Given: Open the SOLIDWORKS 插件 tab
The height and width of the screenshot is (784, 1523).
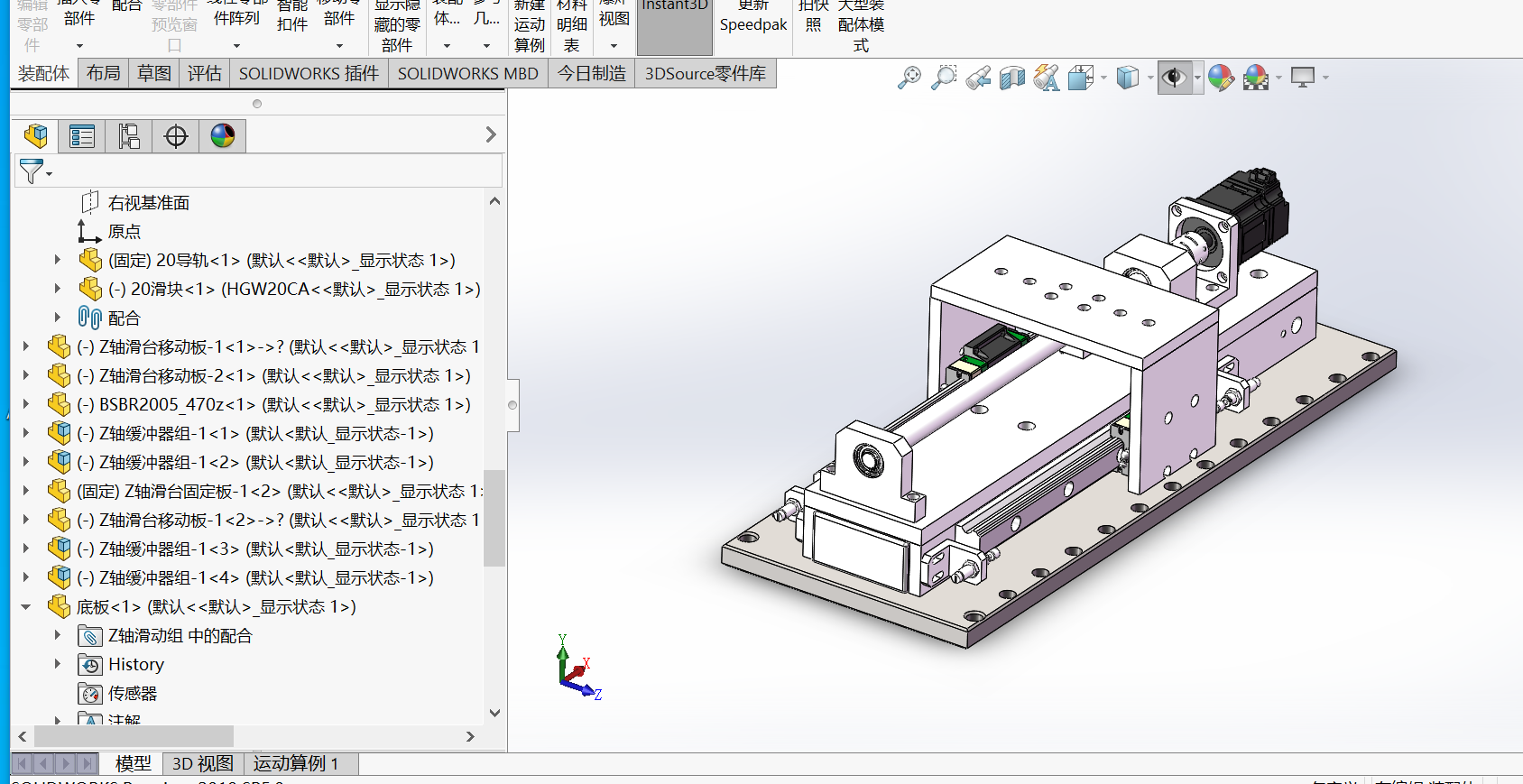Looking at the screenshot, I should 309,73.
